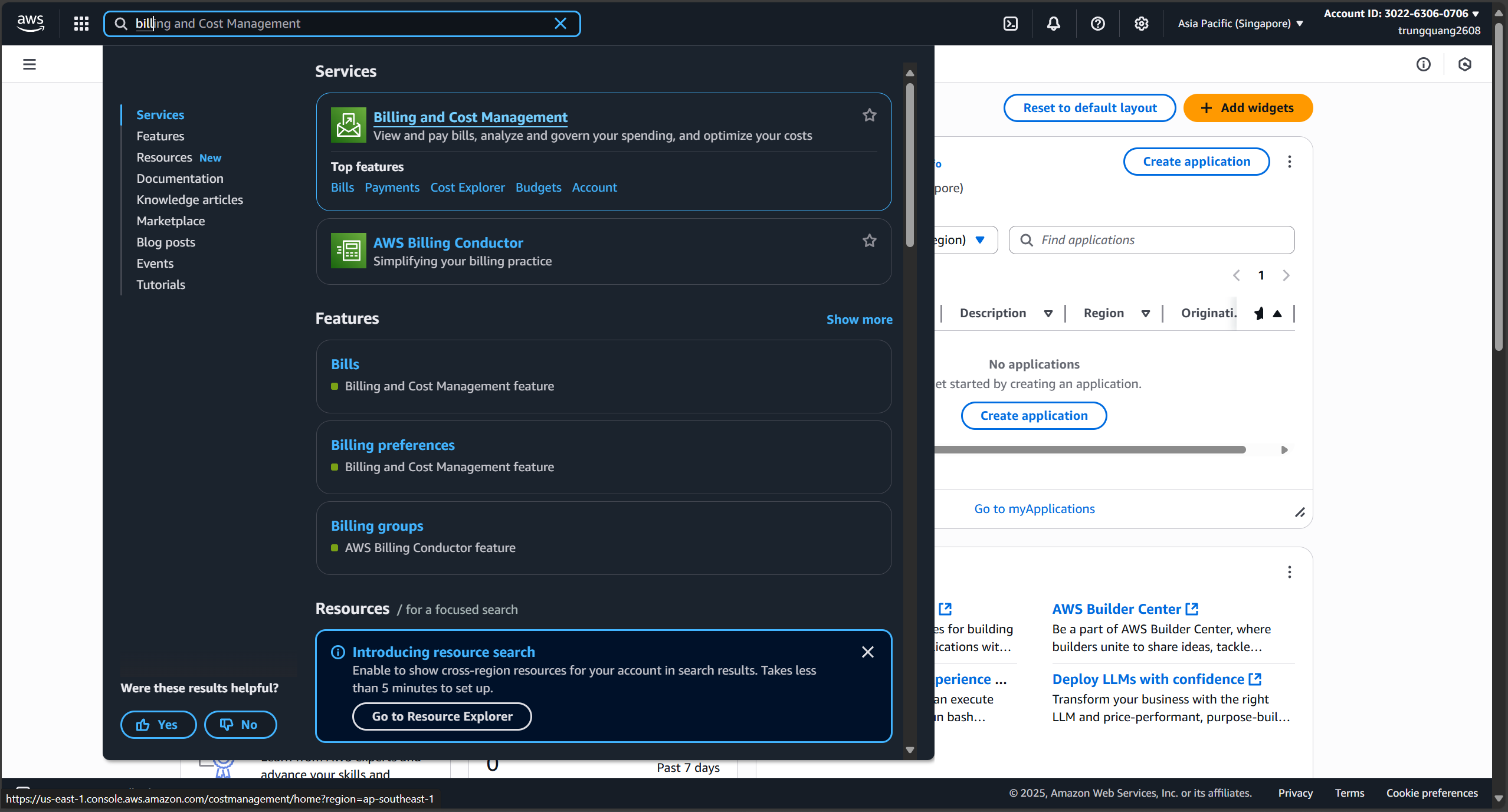Click the AWS Billing Conductor service icon

[348, 251]
